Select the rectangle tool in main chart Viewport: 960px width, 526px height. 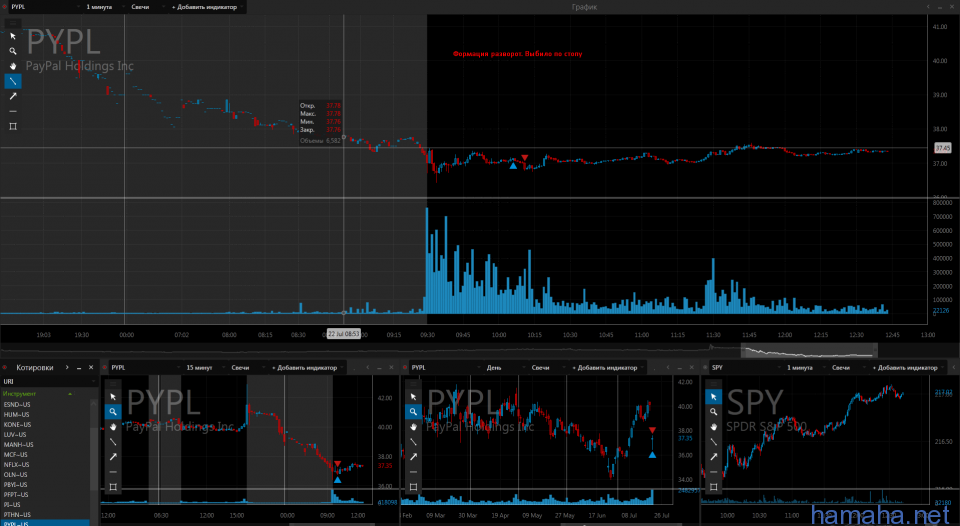click(x=13, y=126)
